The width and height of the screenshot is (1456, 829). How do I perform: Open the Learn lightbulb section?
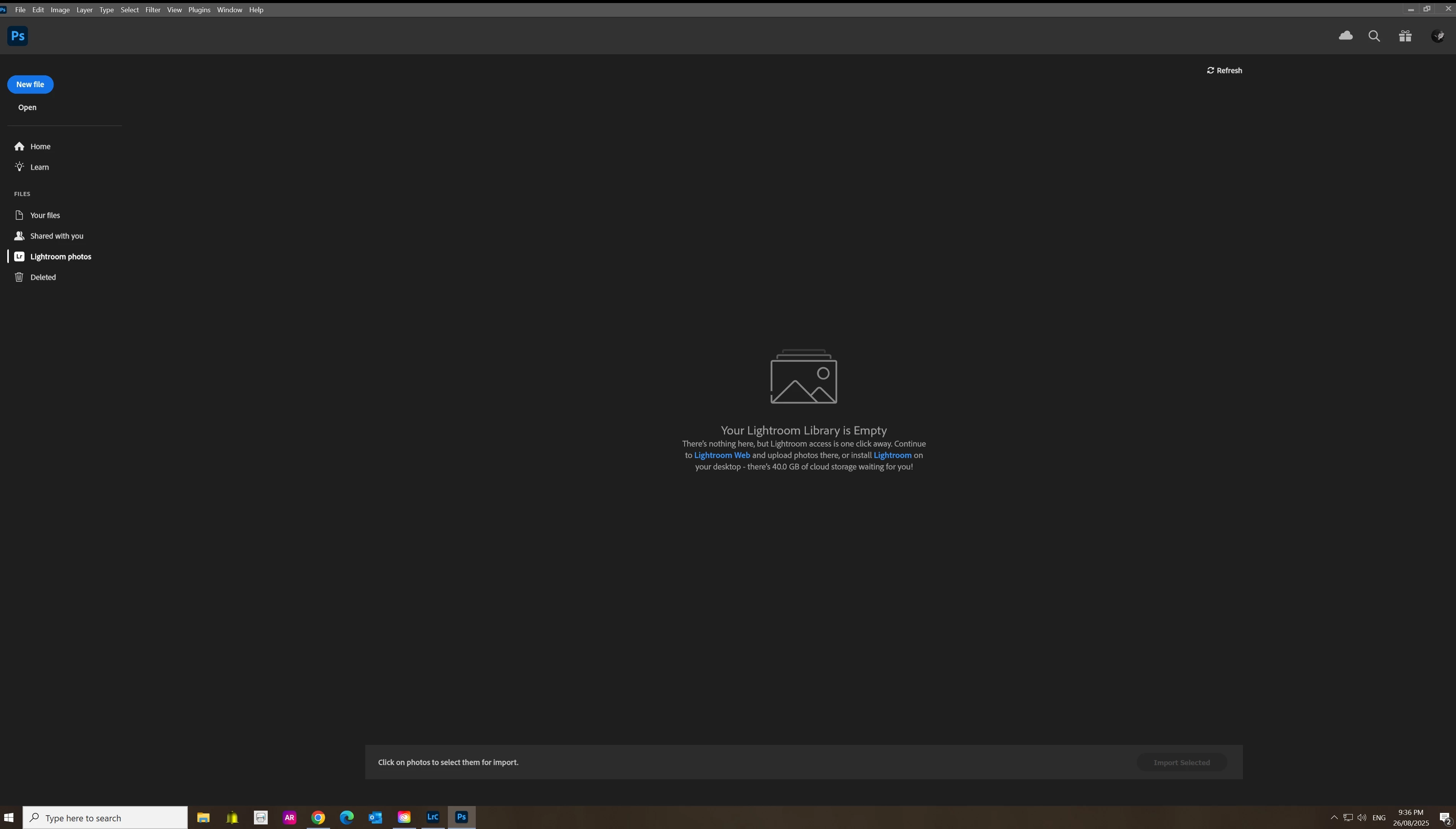pos(39,167)
